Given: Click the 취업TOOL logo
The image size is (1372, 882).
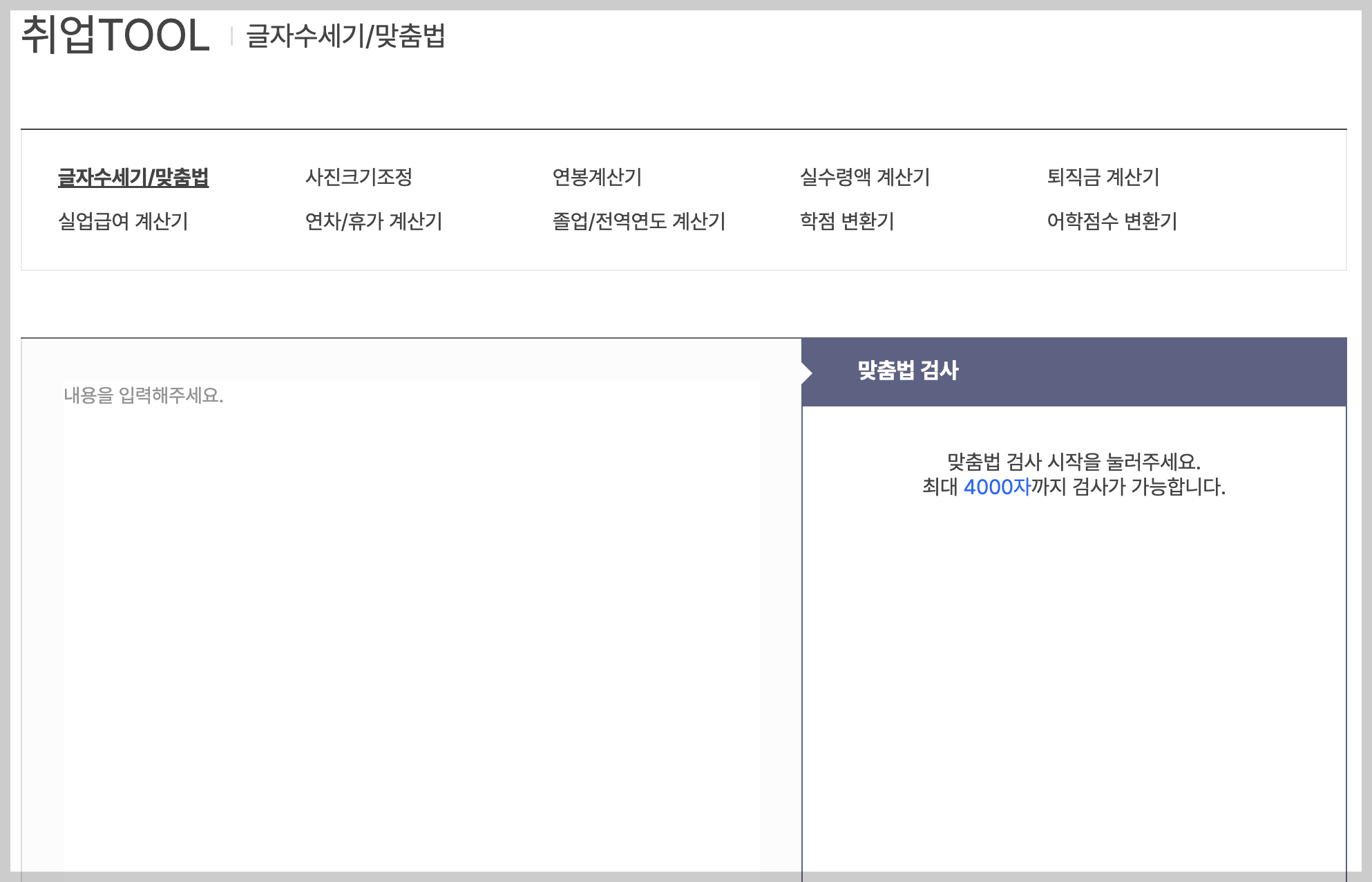Looking at the screenshot, I should coord(115,35).
